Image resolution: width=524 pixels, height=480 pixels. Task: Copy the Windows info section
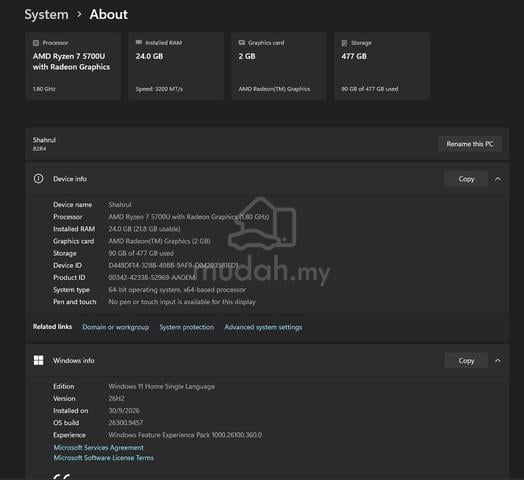coord(466,361)
